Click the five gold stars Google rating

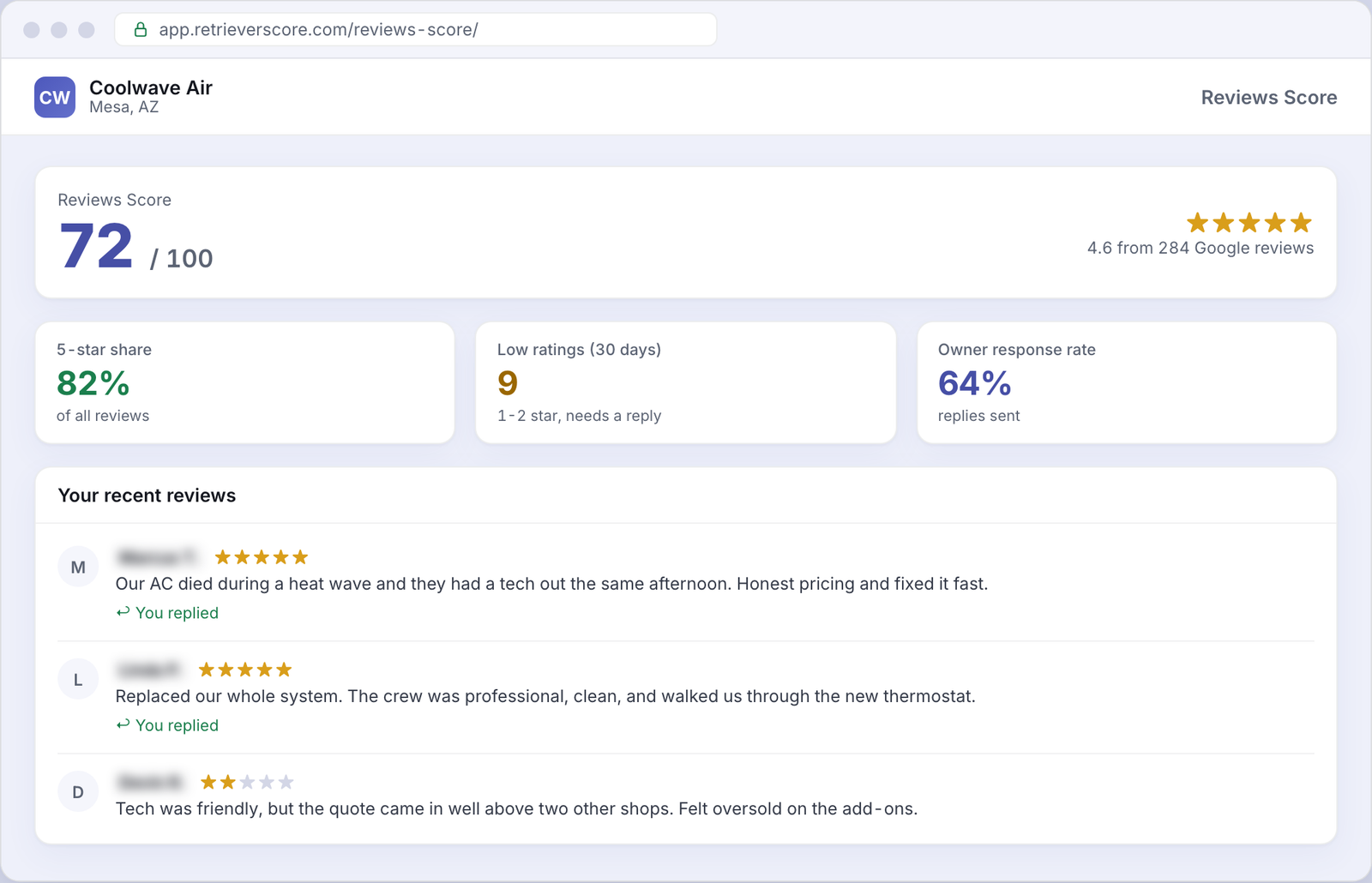coord(1249,223)
